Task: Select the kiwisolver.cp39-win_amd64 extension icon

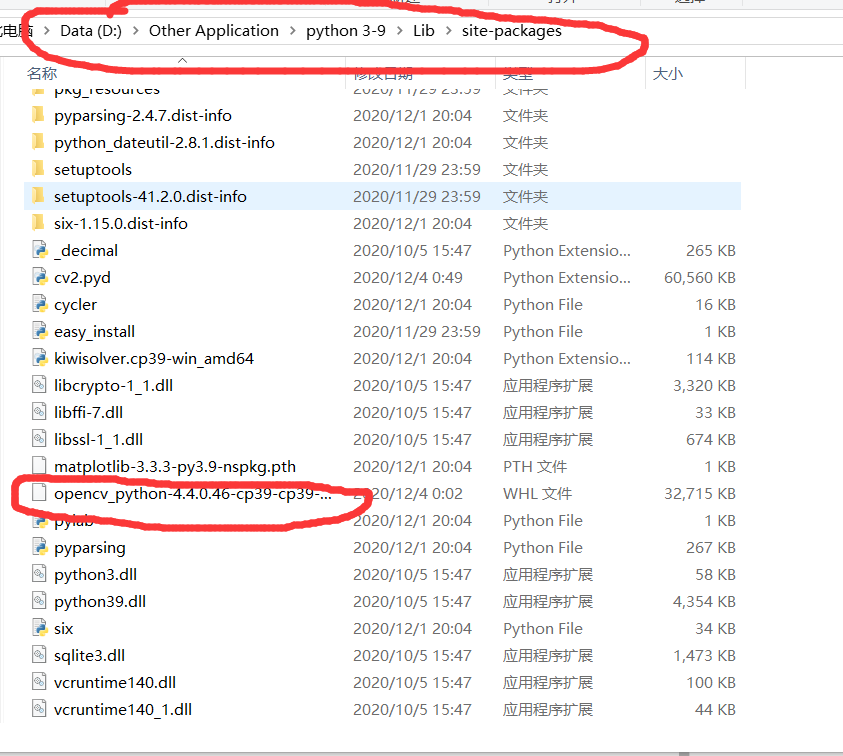Action: coord(38,358)
